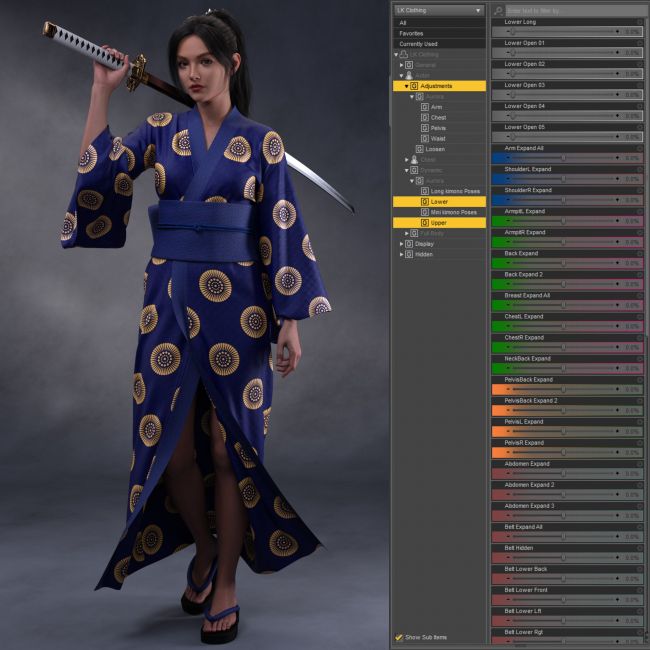650x650 pixels.
Task: Click the search magnifier icon in filter bar
Action: click(498, 10)
